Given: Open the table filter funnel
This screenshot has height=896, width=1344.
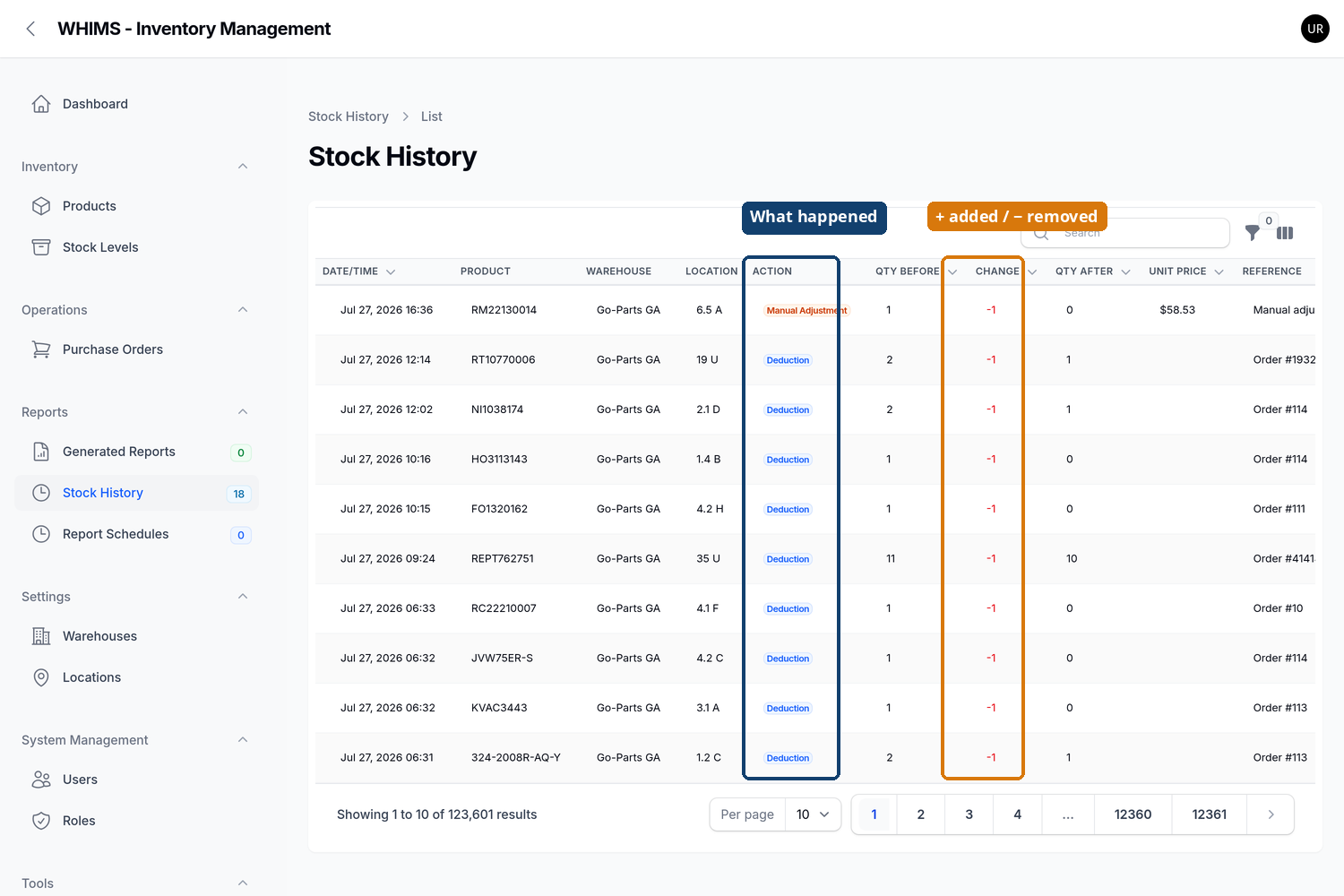Looking at the screenshot, I should tap(1253, 233).
